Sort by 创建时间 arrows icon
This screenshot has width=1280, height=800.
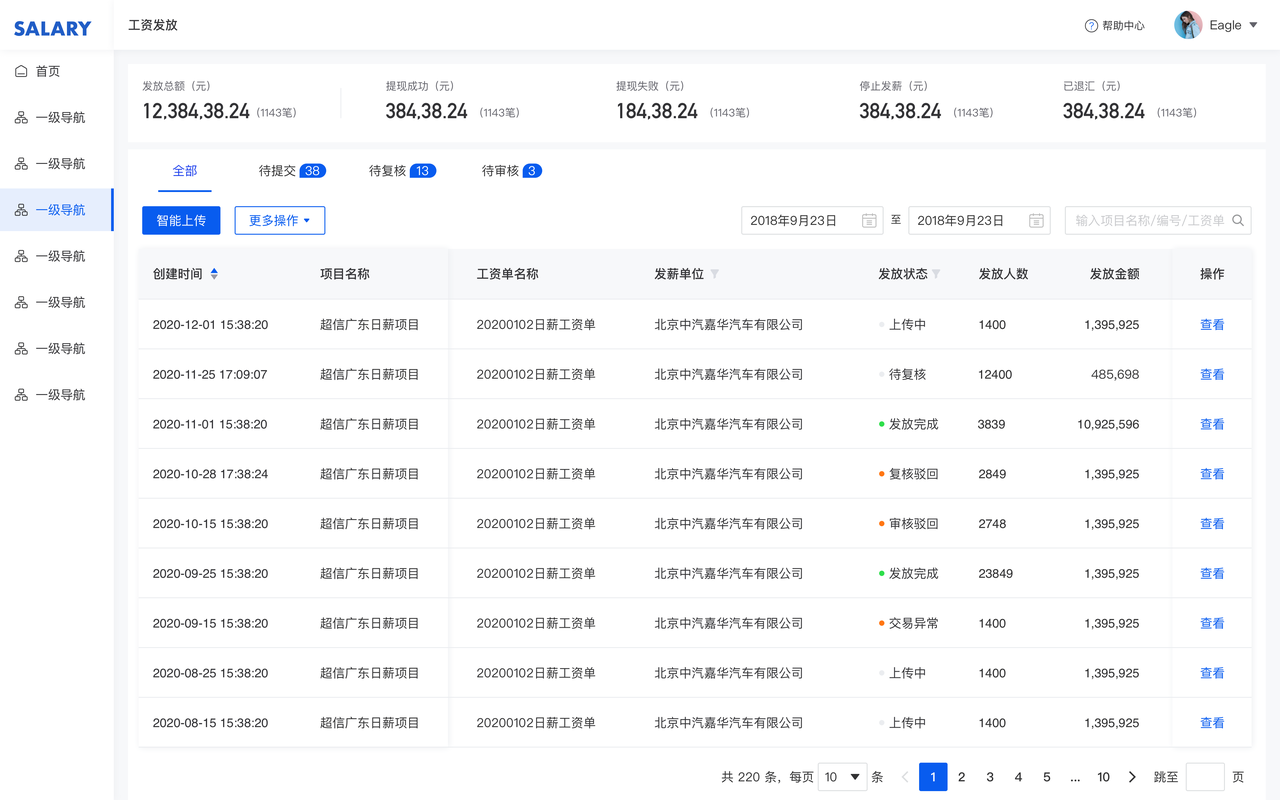pyautogui.click(x=214, y=274)
